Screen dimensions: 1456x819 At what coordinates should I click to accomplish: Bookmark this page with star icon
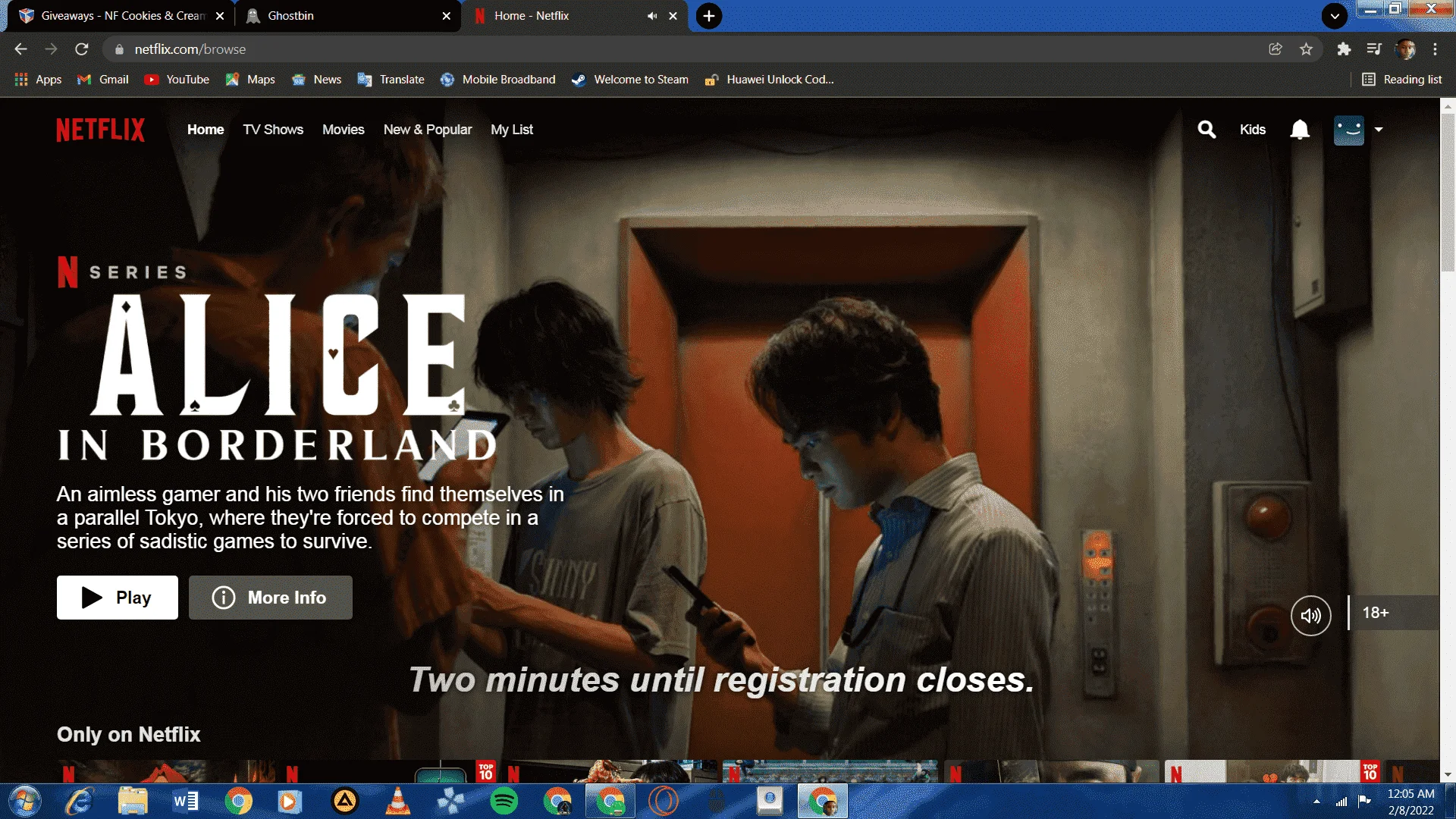pyautogui.click(x=1306, y=49)
